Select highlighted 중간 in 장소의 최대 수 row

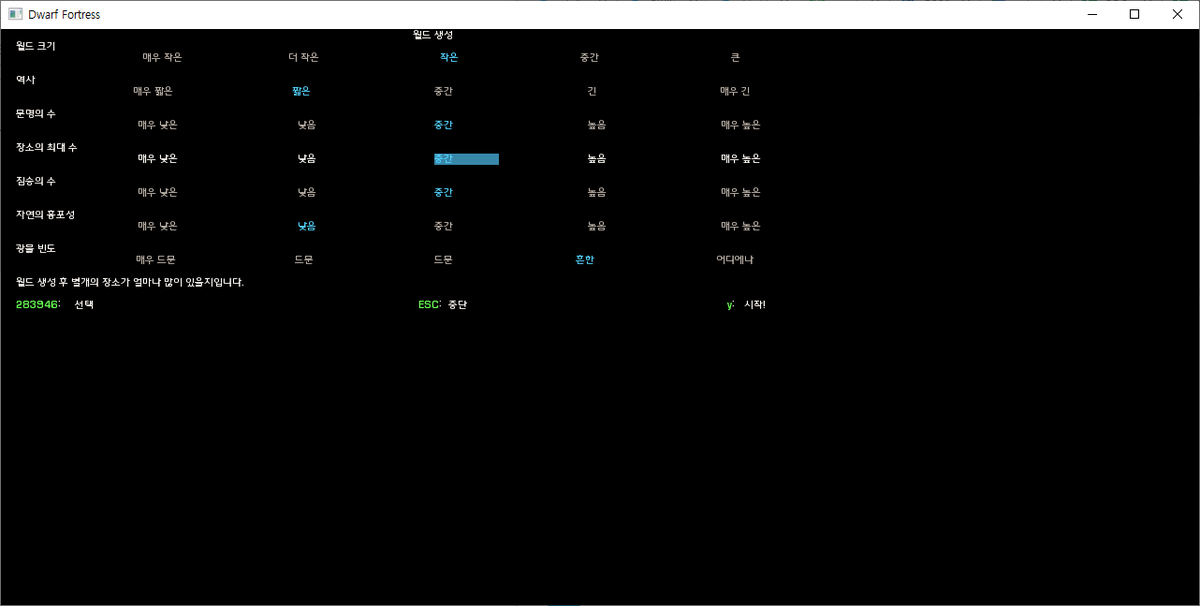pyautogui.click(x=466, y=158)
